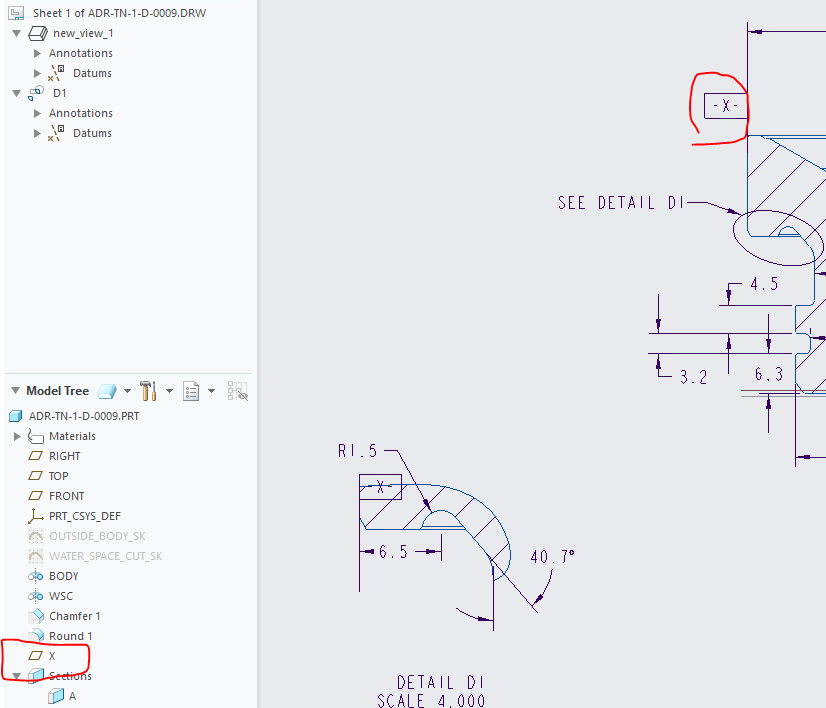Viewport: 826px width, 708px height.
Task: Select the 3.2 dimension text
Action: (x=693, y=377)
